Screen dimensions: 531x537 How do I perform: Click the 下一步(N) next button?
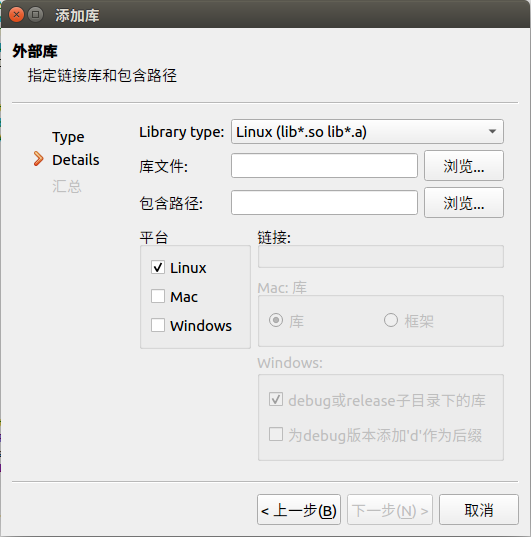coord(390,510)
